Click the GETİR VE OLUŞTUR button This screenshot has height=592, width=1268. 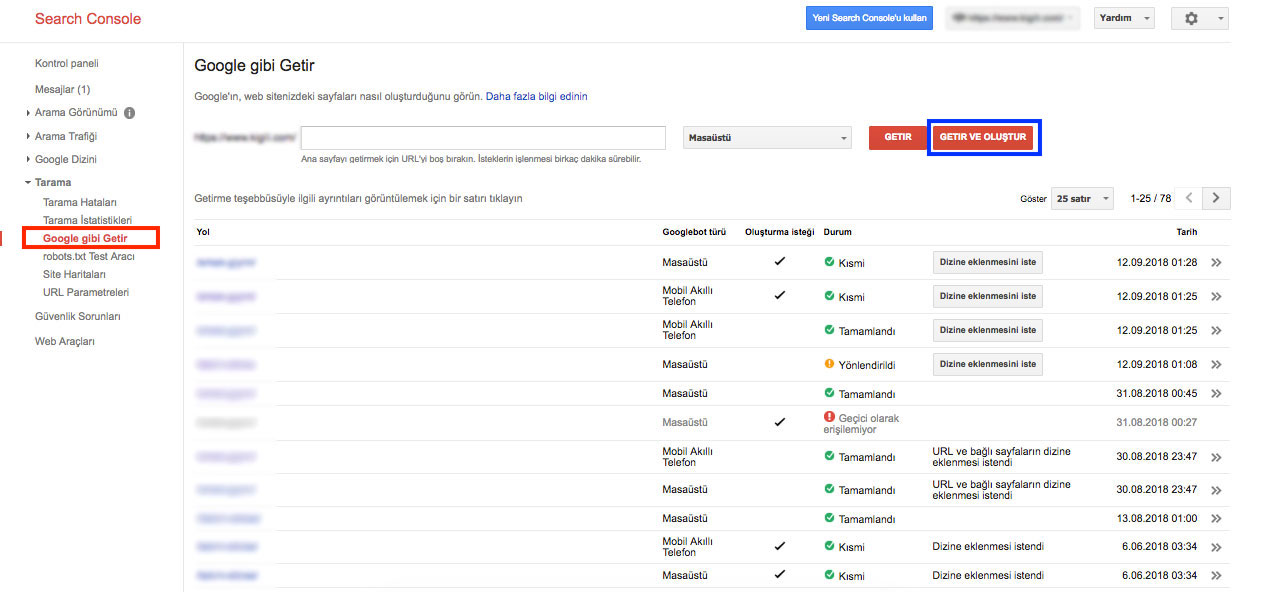coord(983,137)
